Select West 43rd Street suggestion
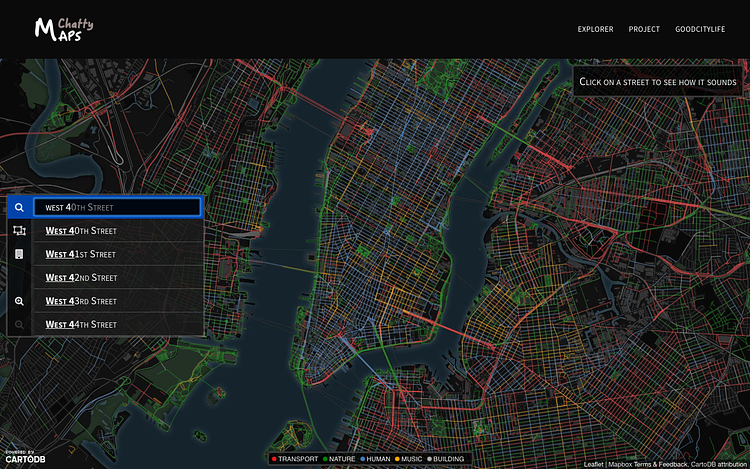This screenshot has width=750, height=469. (118, 301)
